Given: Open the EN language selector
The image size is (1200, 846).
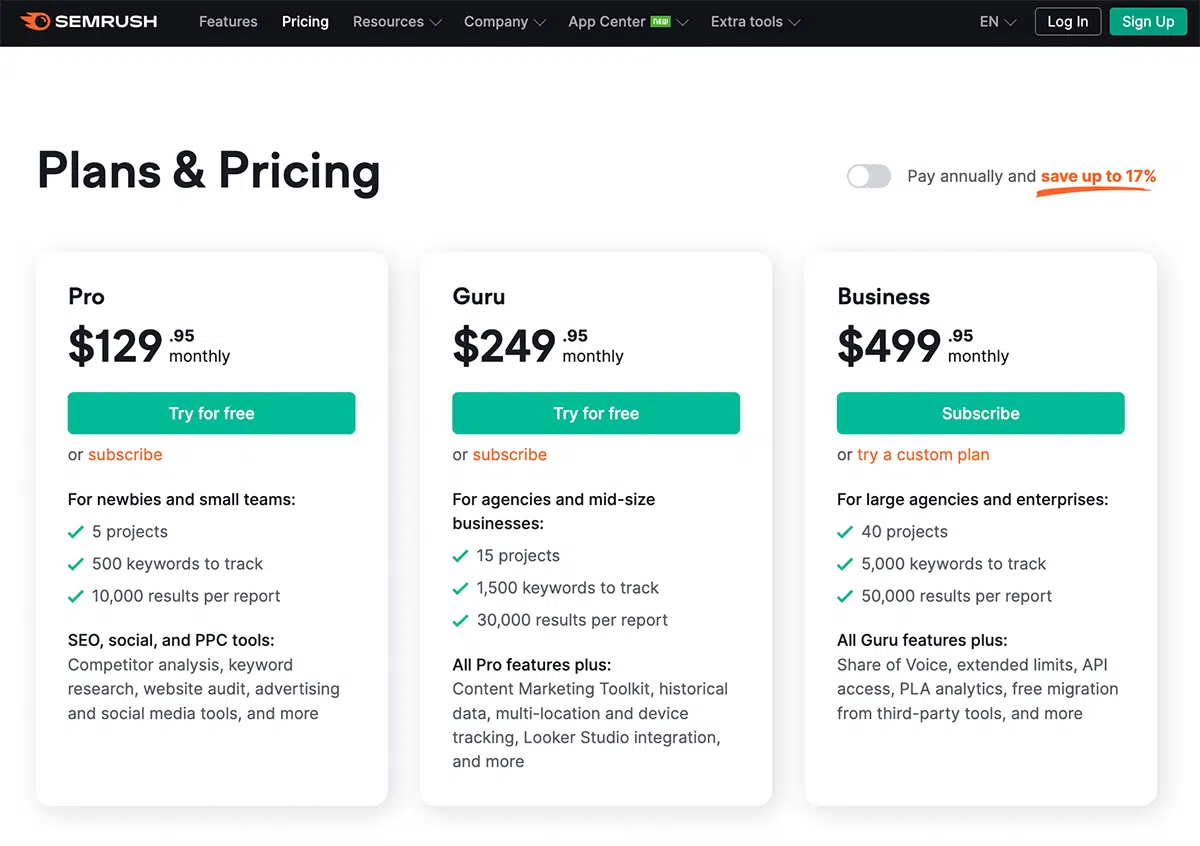Looking at the screenshot, I should 998,21.
